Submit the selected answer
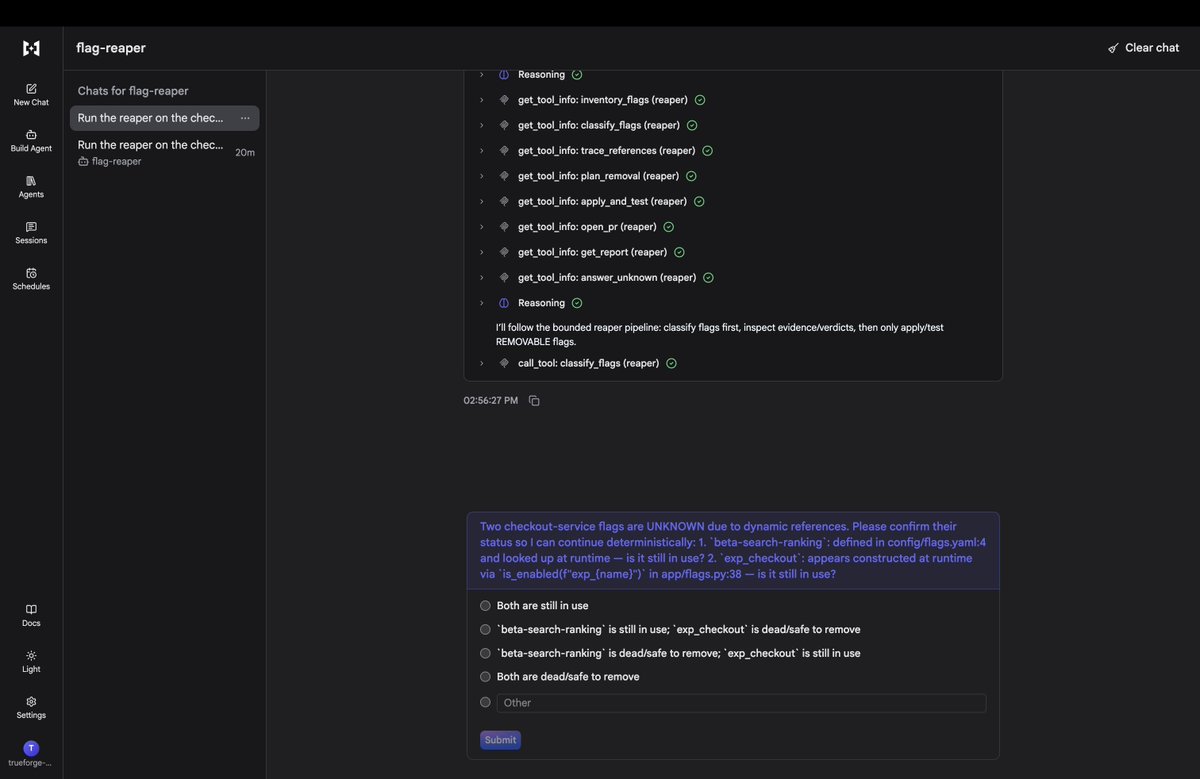Viewport: 1200px width, 779px height. coord(500,740)
